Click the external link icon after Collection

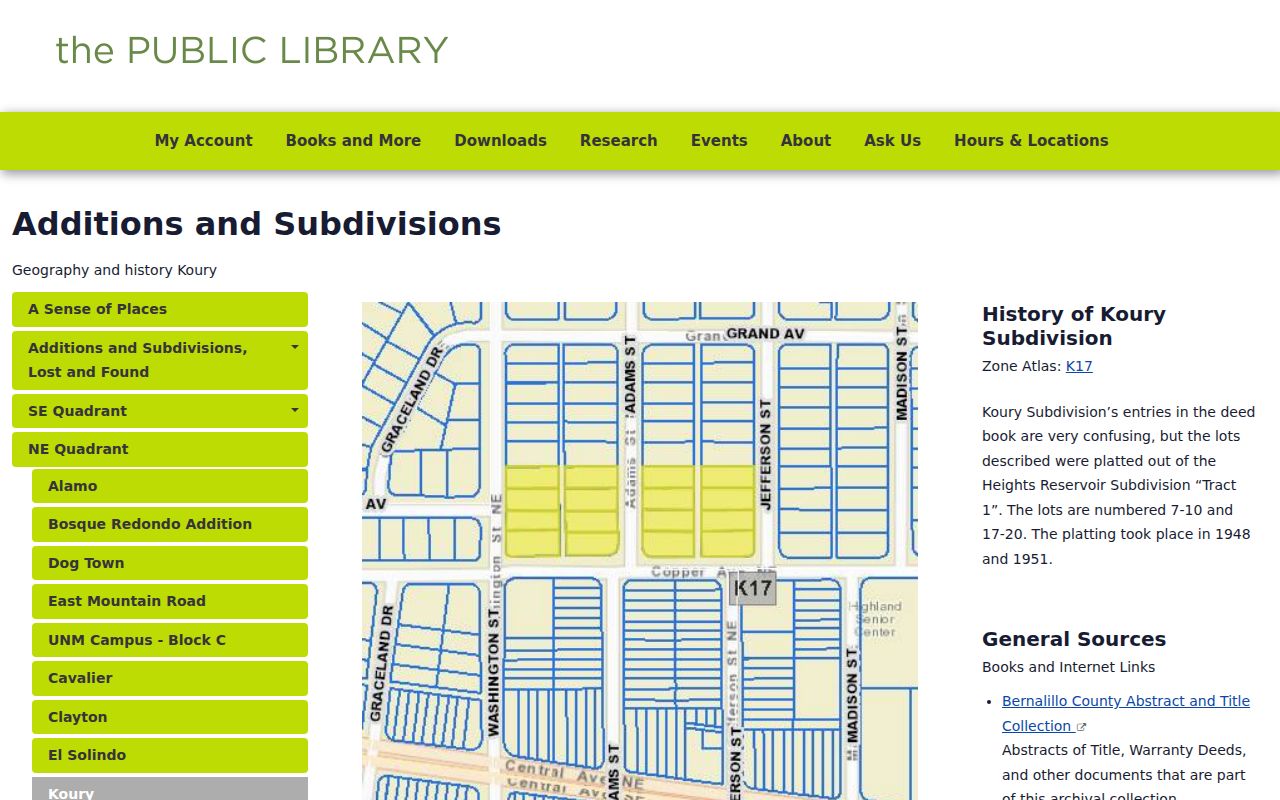tap(1081, 727)
